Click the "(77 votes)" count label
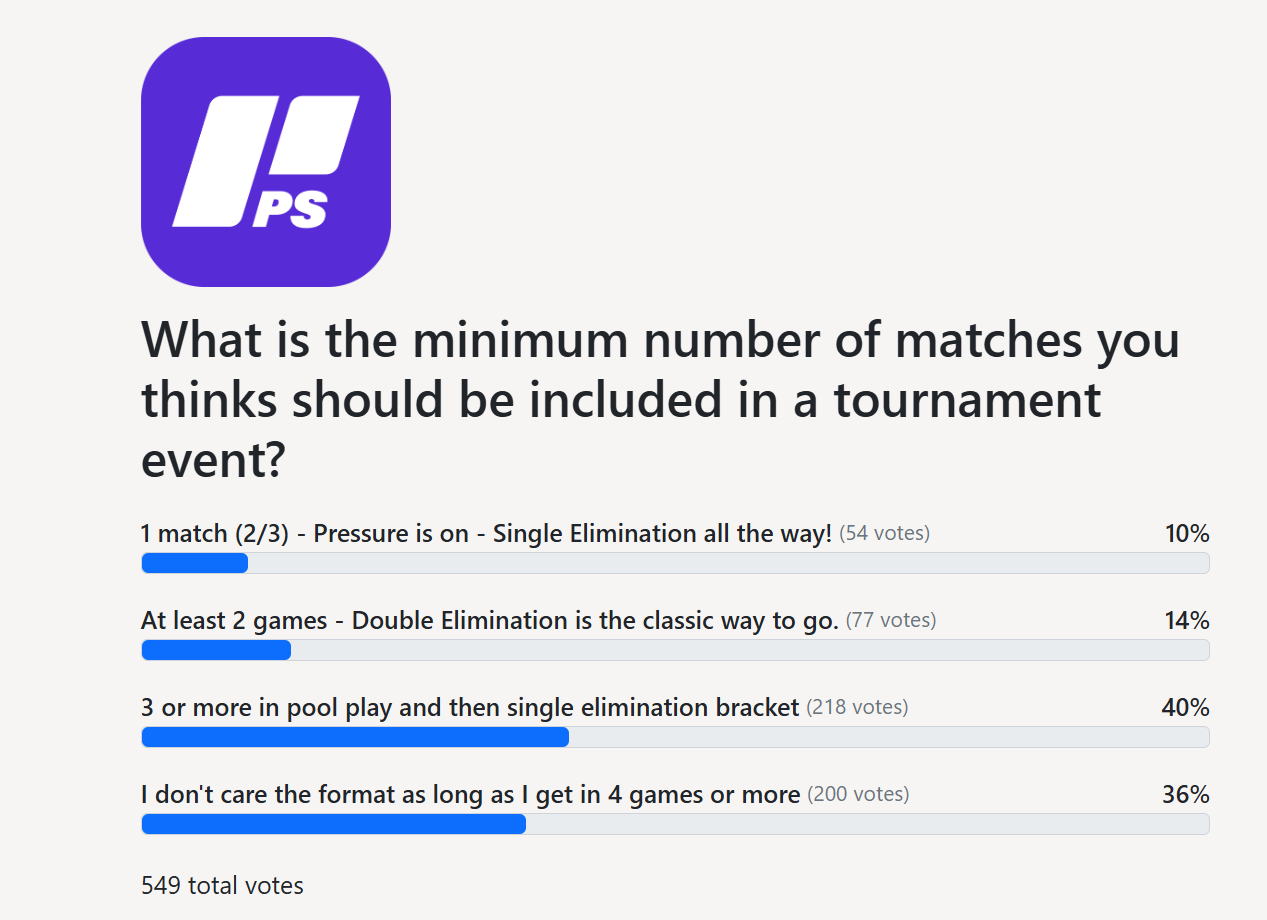 (891, 621)
